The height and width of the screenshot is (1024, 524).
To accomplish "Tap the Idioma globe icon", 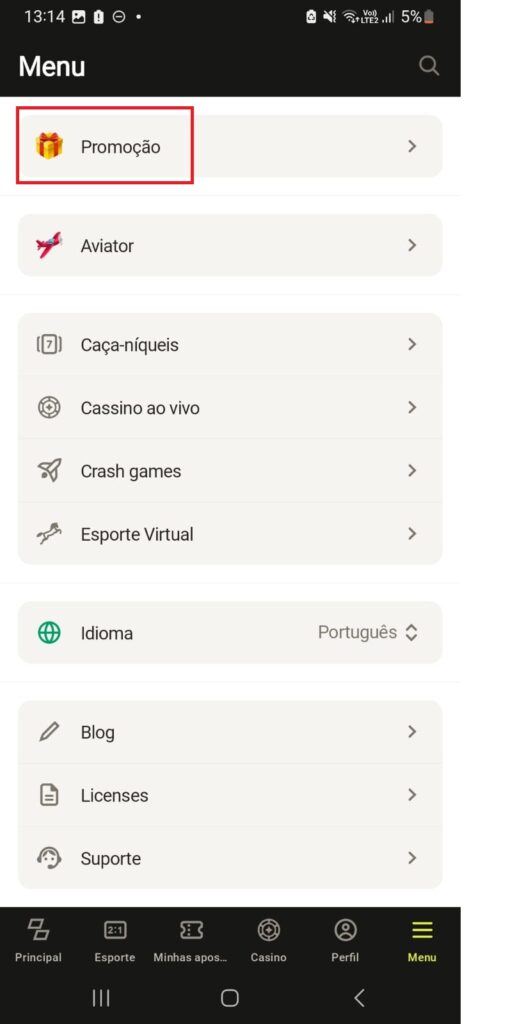I will [49, 633].
